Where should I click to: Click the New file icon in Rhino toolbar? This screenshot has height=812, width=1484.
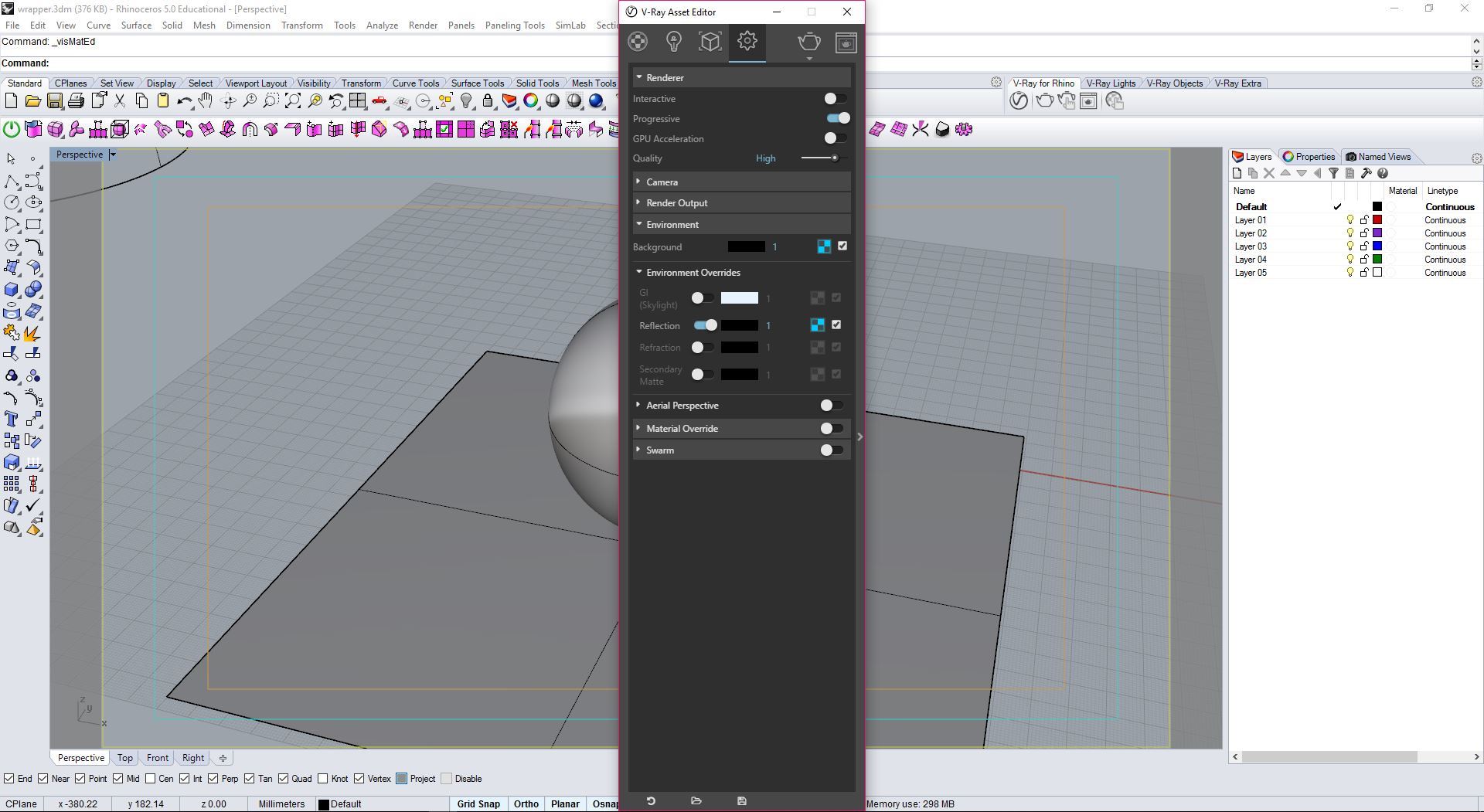pos(11,101)
